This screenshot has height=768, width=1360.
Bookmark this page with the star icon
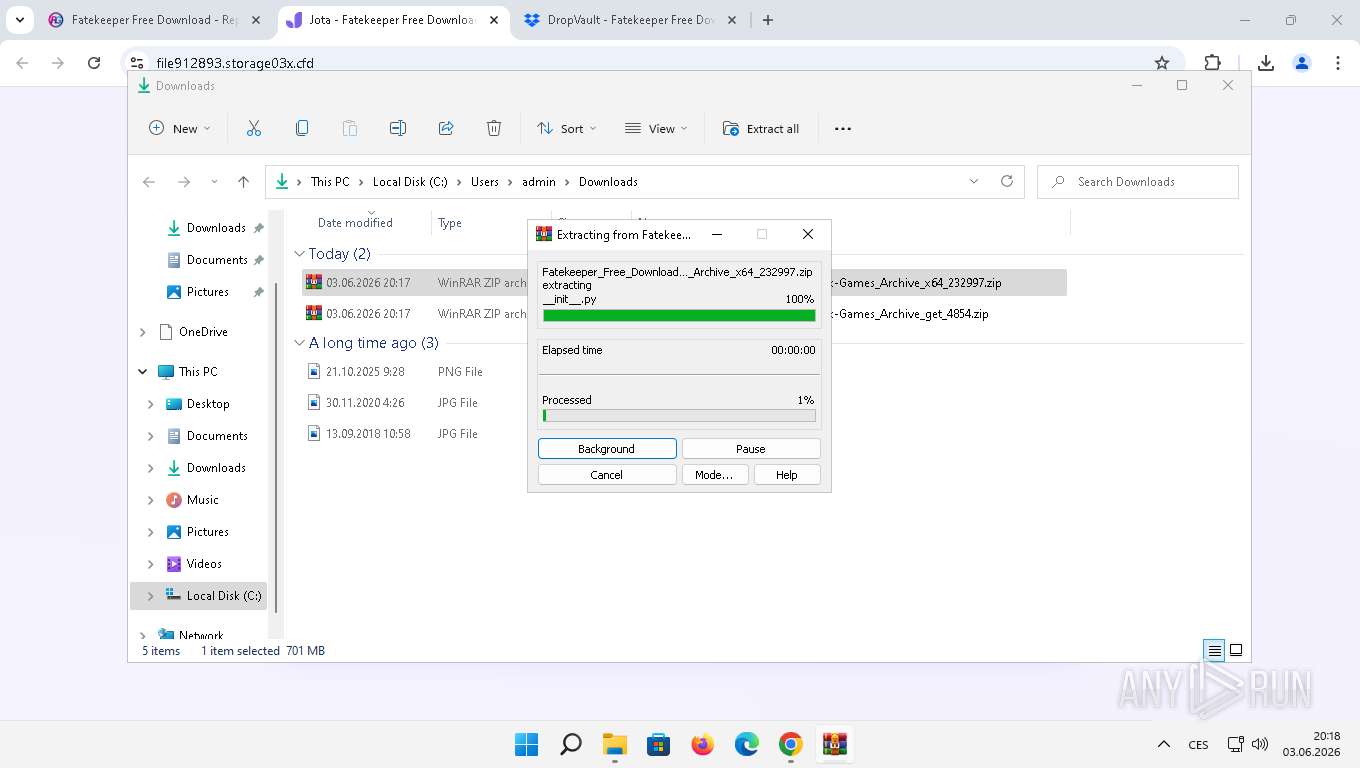click(x=1162, y=63)
